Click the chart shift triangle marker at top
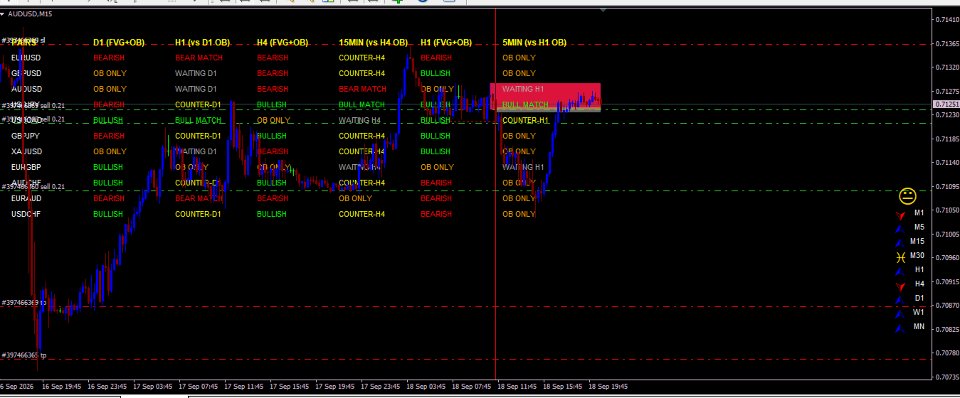 point(603,10)
